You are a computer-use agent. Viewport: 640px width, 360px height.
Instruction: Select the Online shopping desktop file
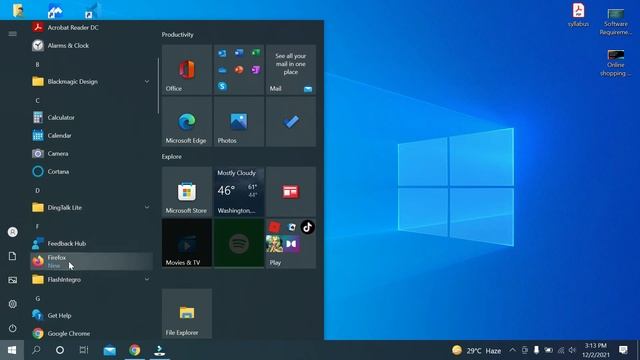[x=616, y=63]
